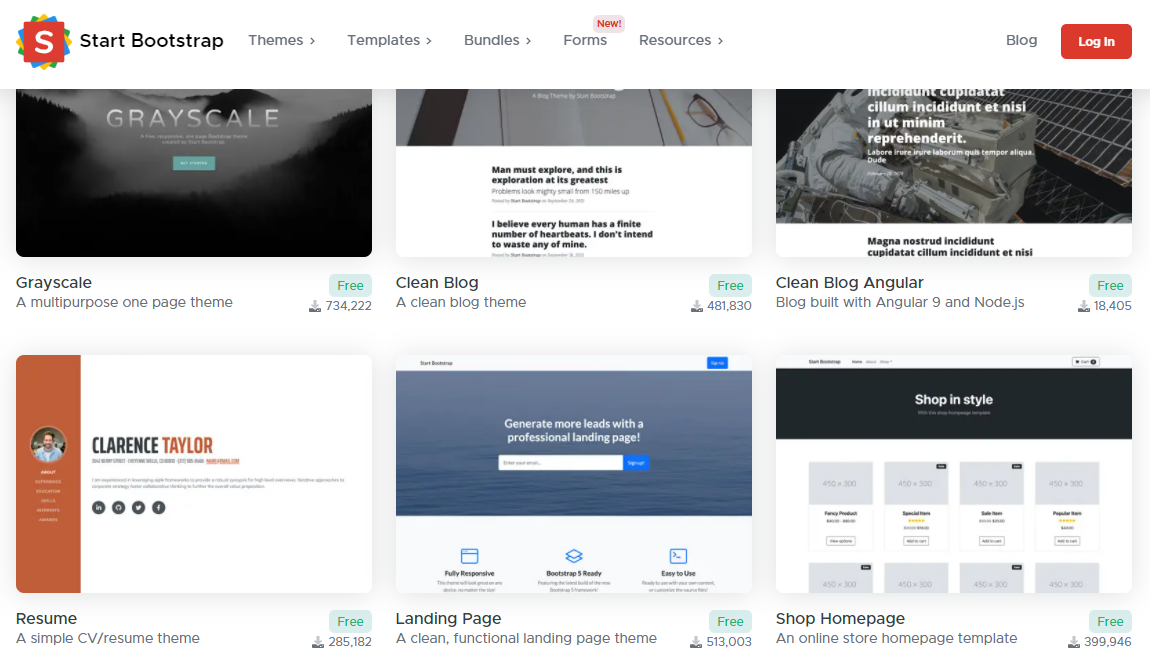Click the Log In button
Viewport: 1150px width, 648px height.
(x=1096, y=42)
